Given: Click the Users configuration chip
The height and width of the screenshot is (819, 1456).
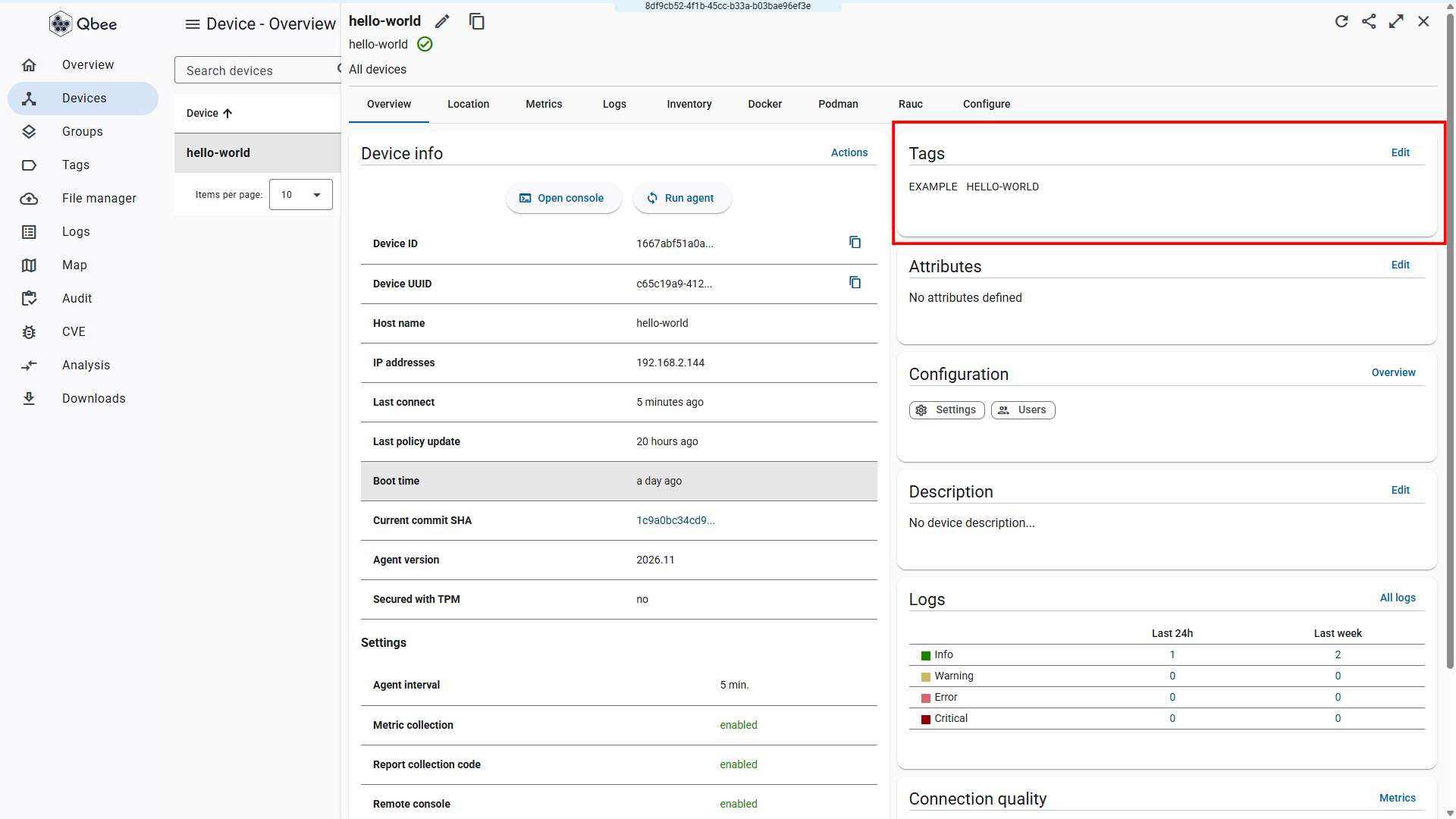Looking at the screenshot, I should 1023,410.
